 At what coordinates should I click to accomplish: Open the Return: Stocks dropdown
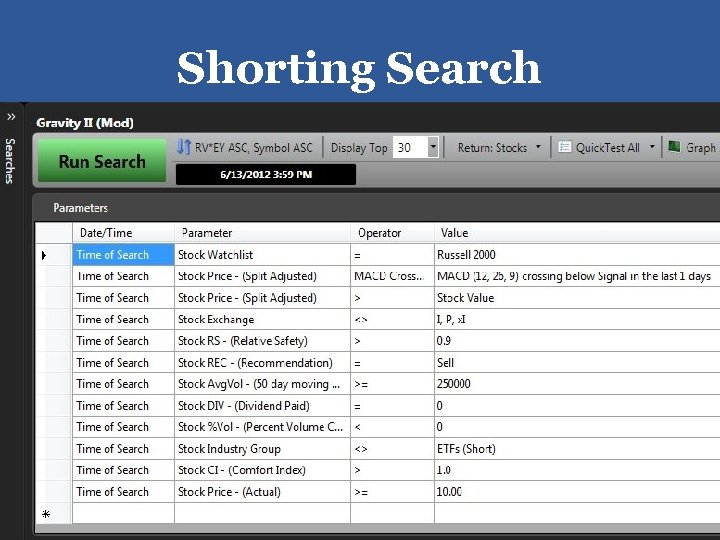[x=499, y=147]
